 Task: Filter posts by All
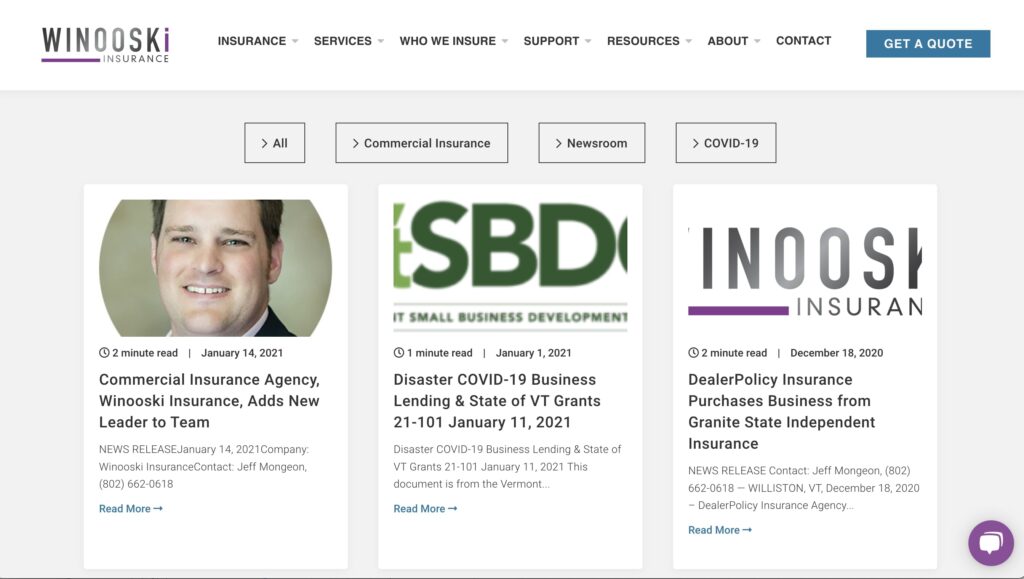(274, 143)
